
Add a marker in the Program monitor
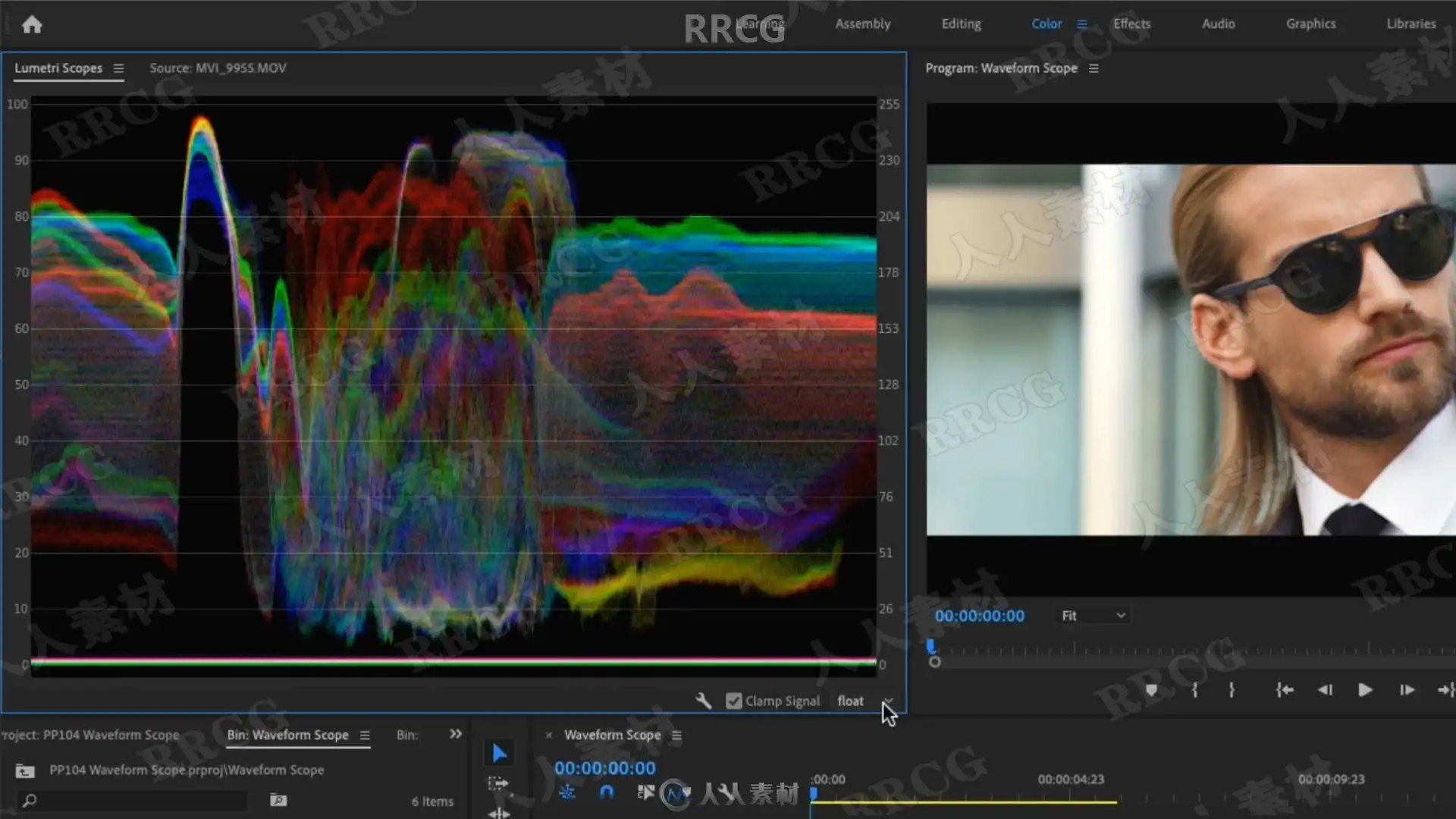[x=1151, y=690]
